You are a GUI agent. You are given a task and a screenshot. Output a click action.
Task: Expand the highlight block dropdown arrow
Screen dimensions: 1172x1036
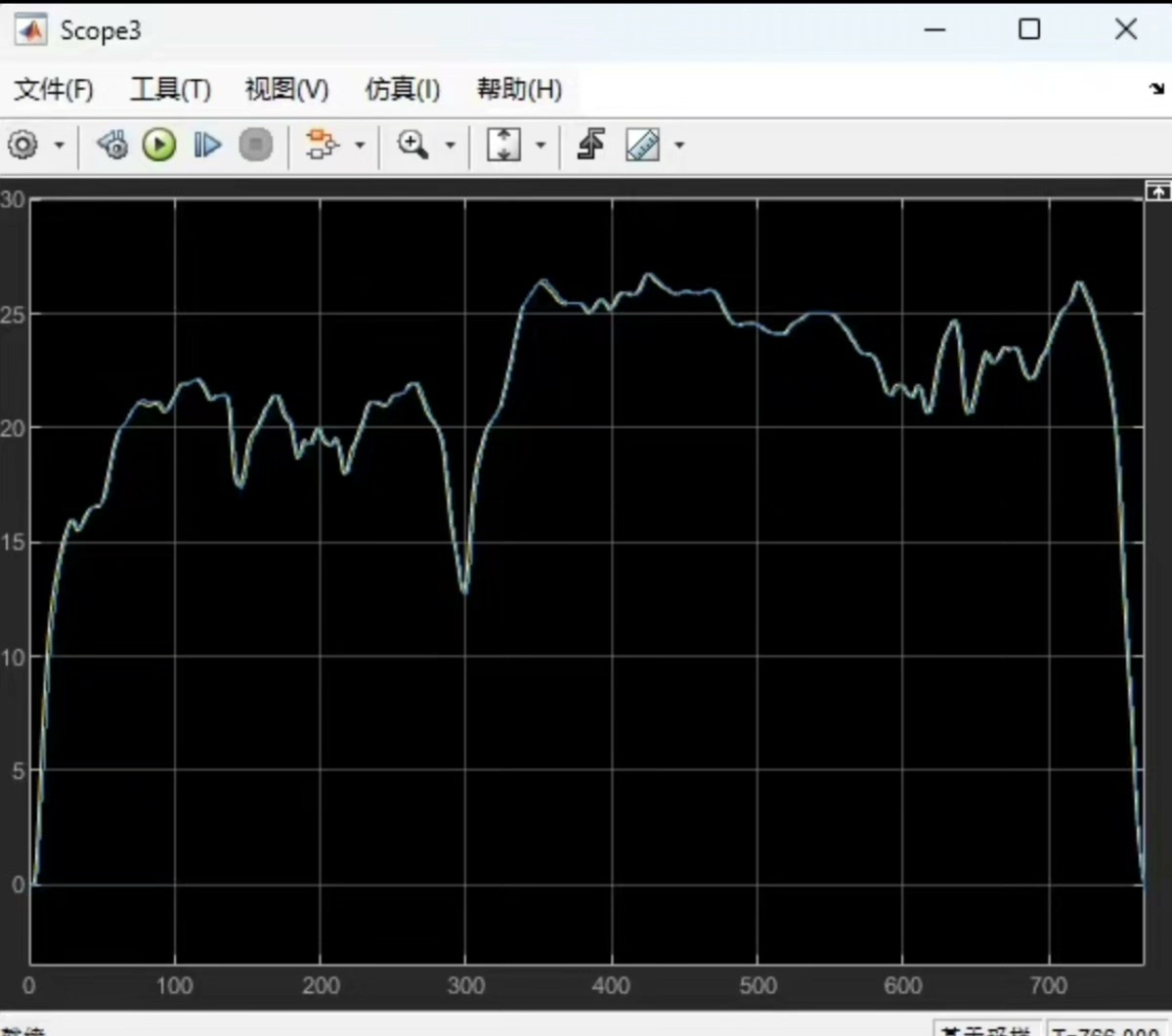360,145
